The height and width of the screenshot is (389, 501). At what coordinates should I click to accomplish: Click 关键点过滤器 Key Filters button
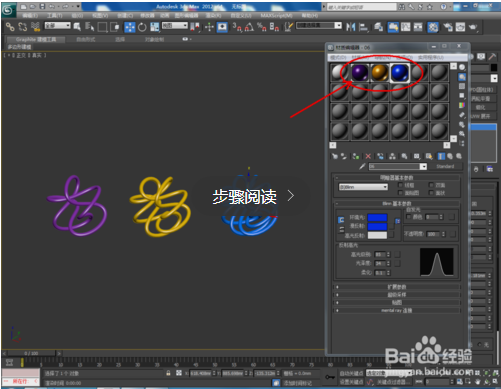pos(393,382)
